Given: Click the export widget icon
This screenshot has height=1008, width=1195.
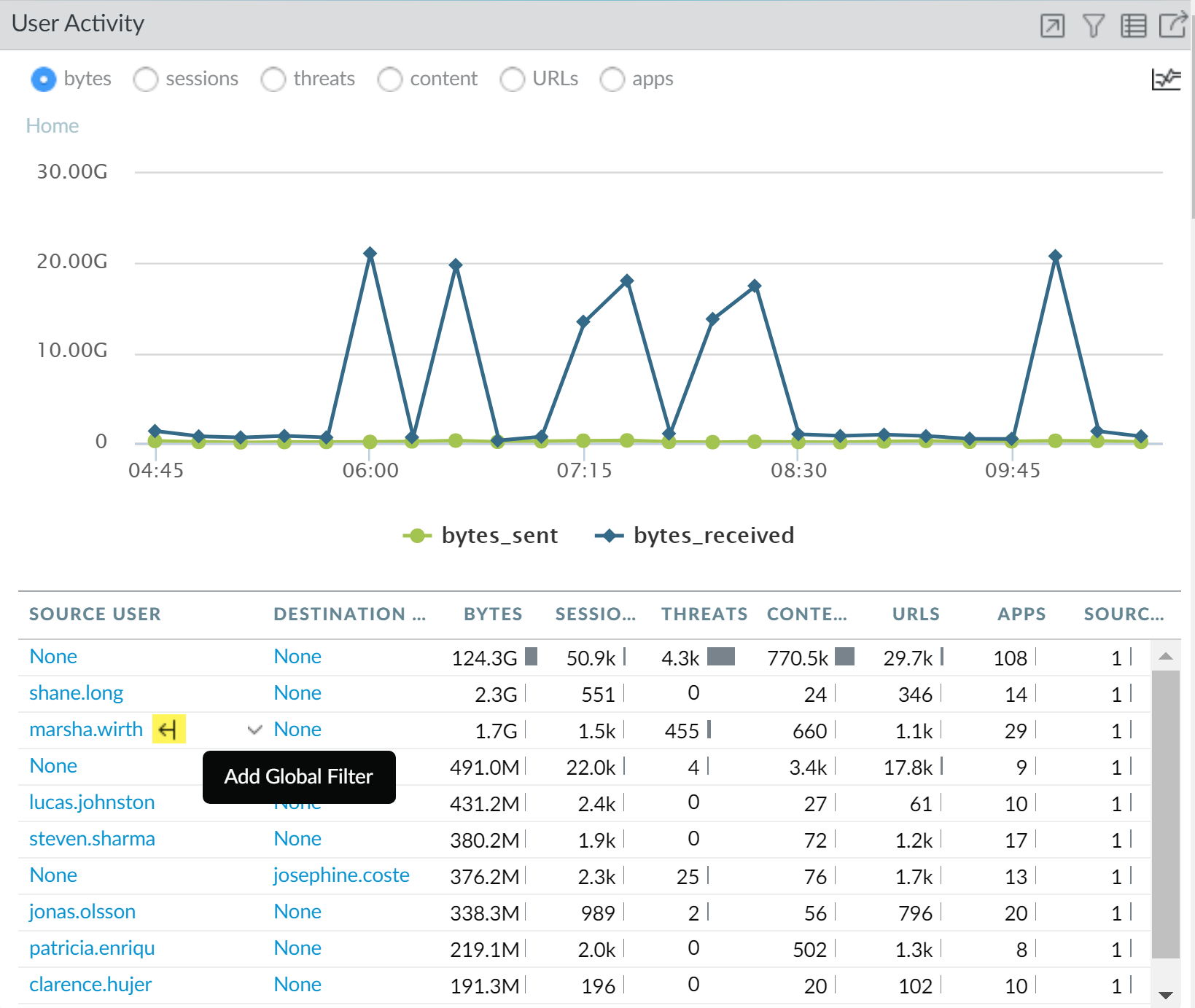Looking at the screenshot, I should pyautogui.click(x=1173, y=25).
